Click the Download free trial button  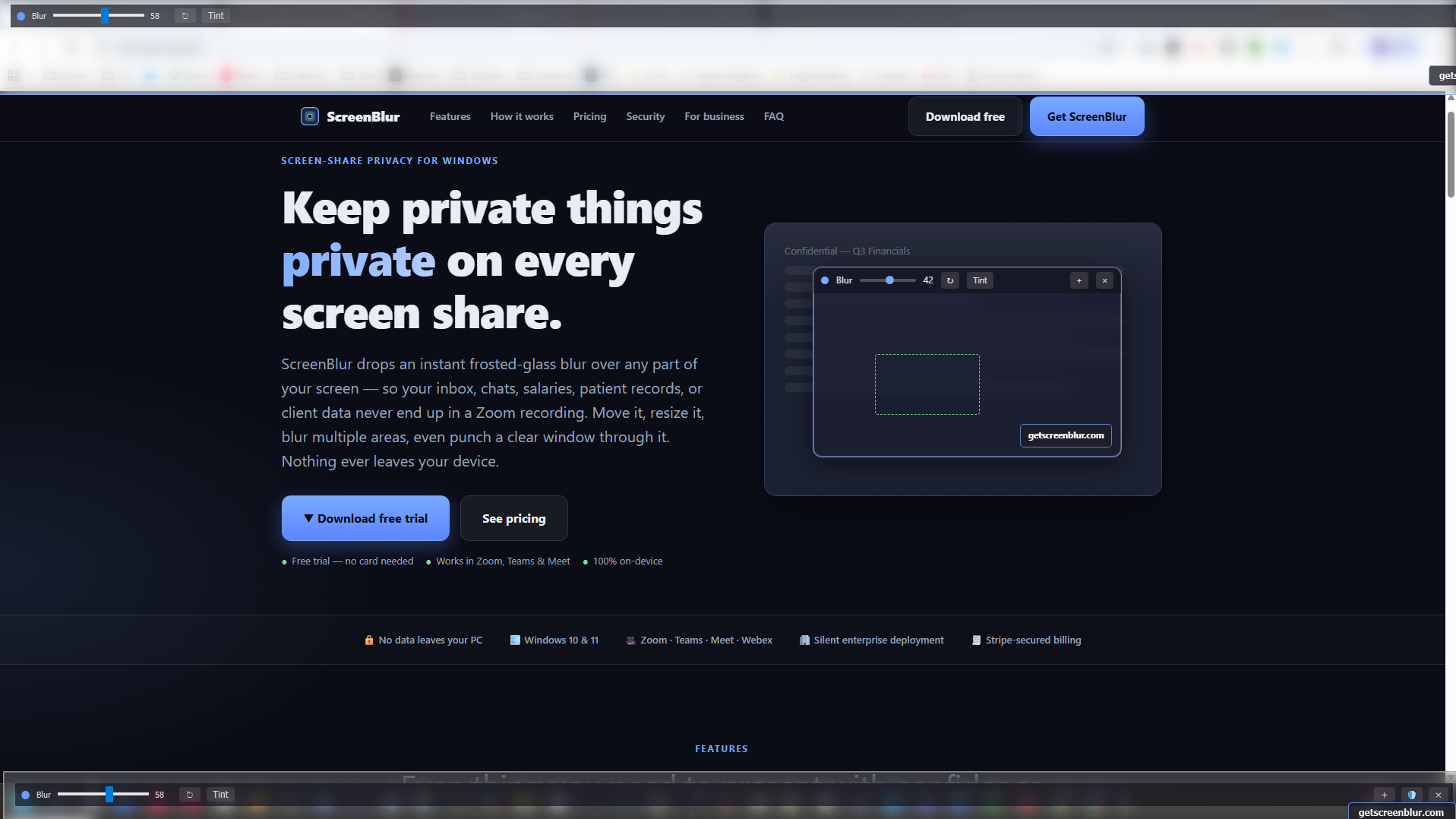[x=365, y=518]
